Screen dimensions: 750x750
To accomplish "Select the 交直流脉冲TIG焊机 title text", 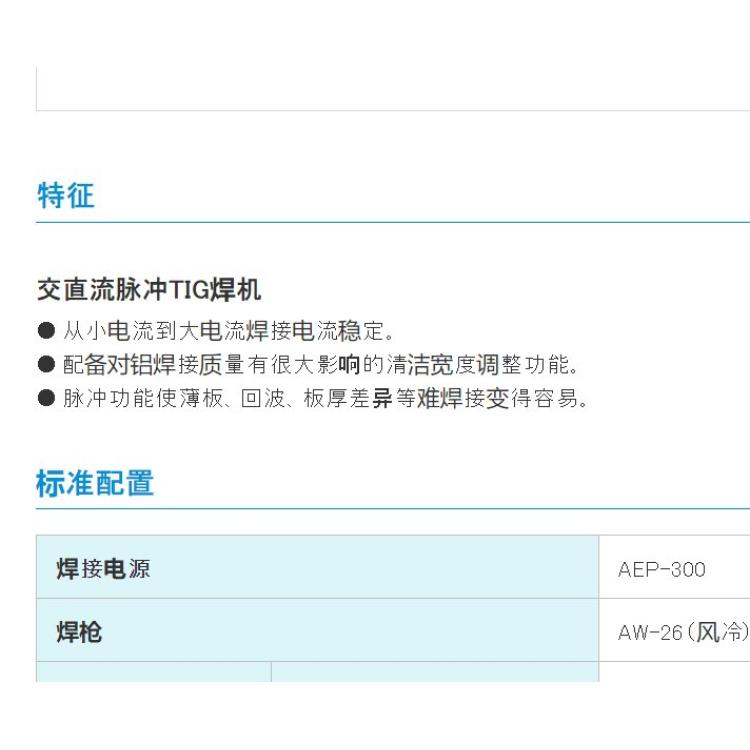I will (x=149, y=290).
